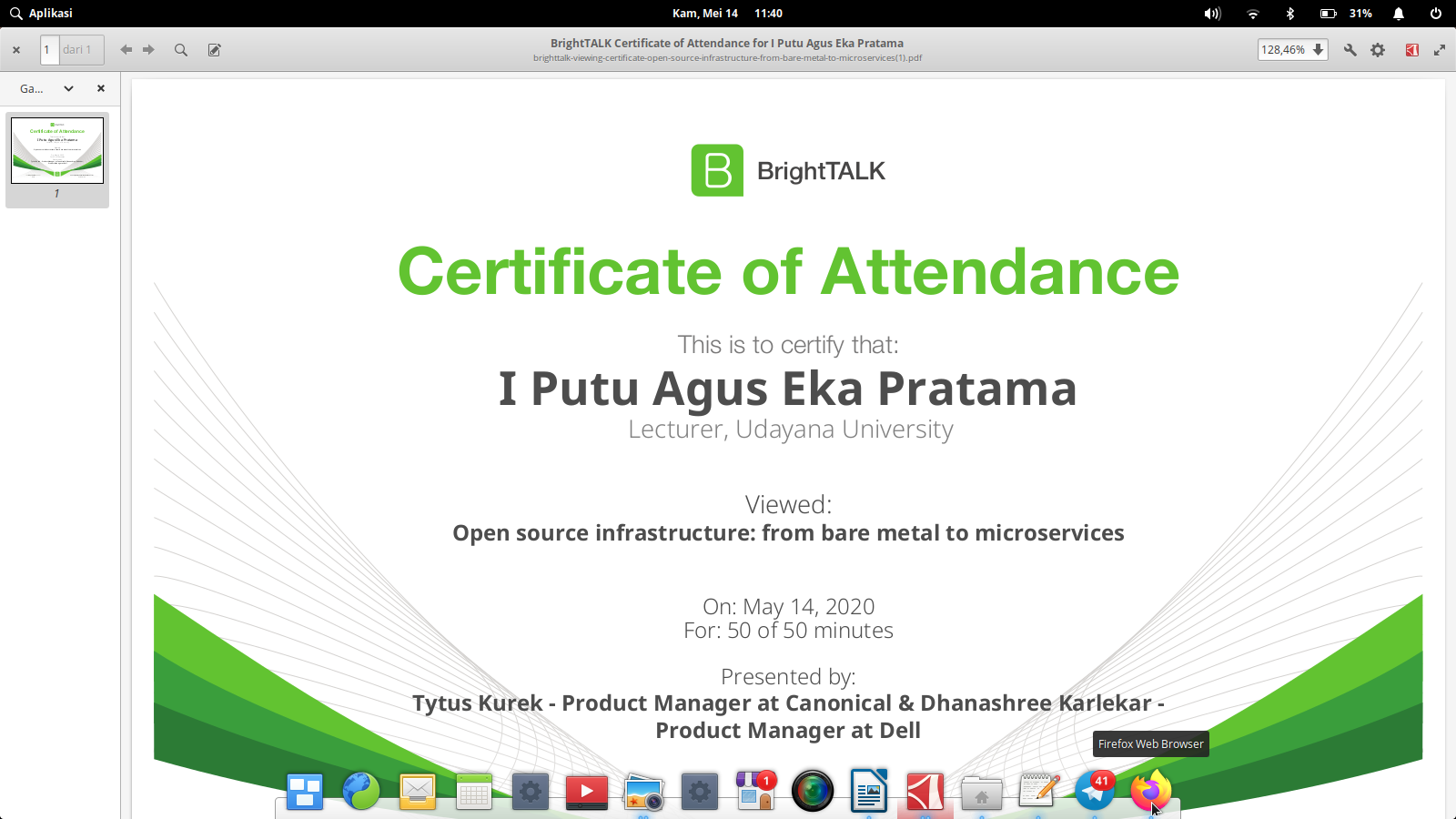Viewport: 1456px width, 819px height.
Task: Open AppCenter with badge 1
Action: (x=756, y=792)
